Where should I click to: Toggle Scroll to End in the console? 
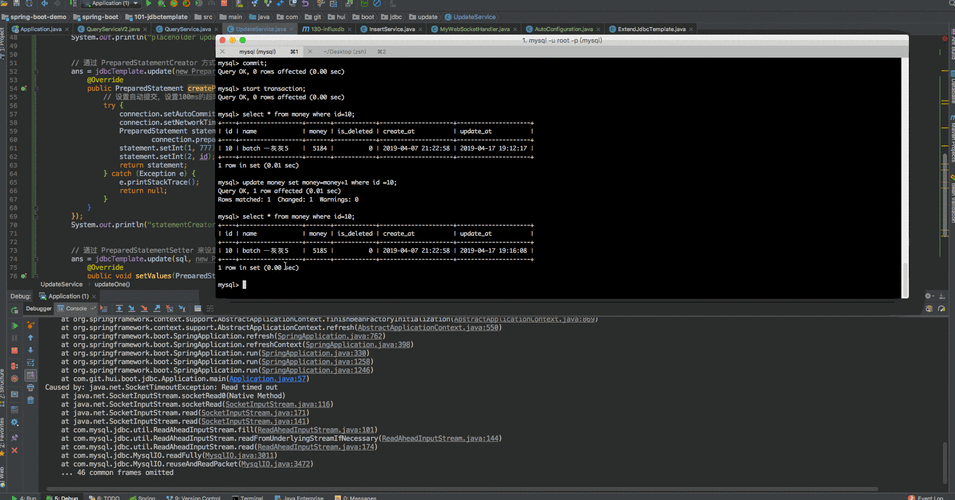30,375
